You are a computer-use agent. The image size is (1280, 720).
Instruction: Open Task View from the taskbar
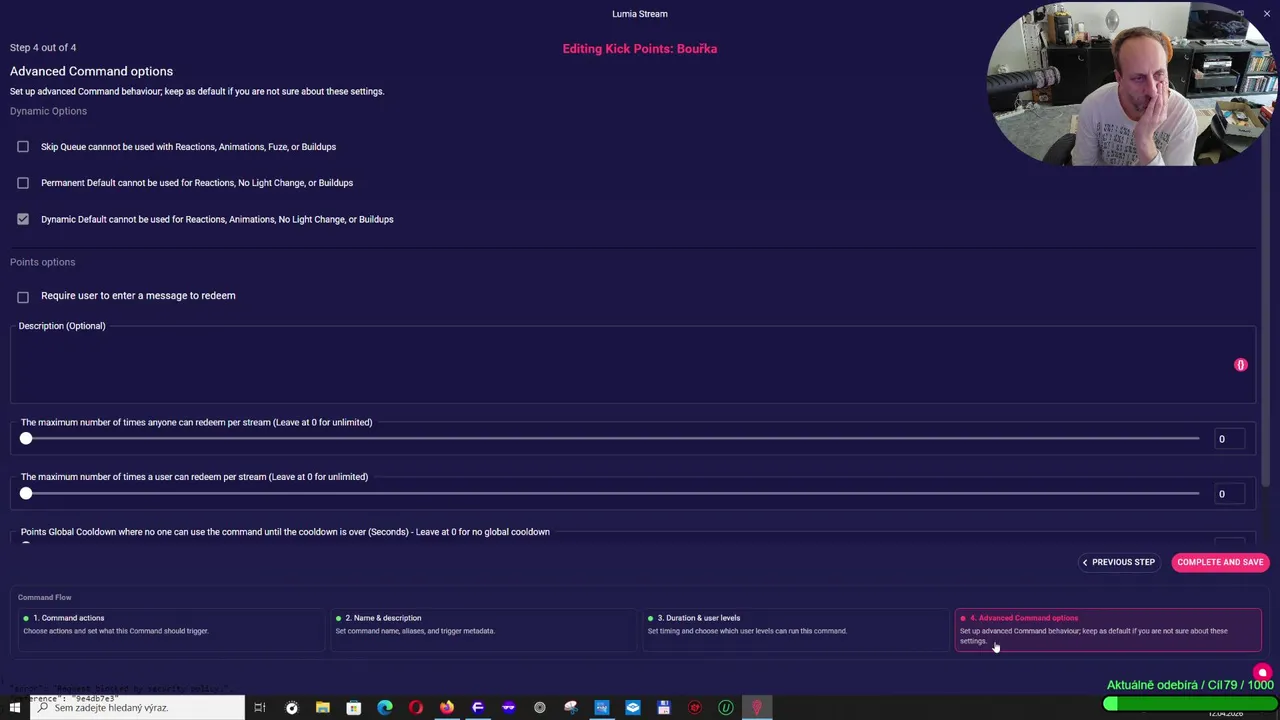pos(260,708)
